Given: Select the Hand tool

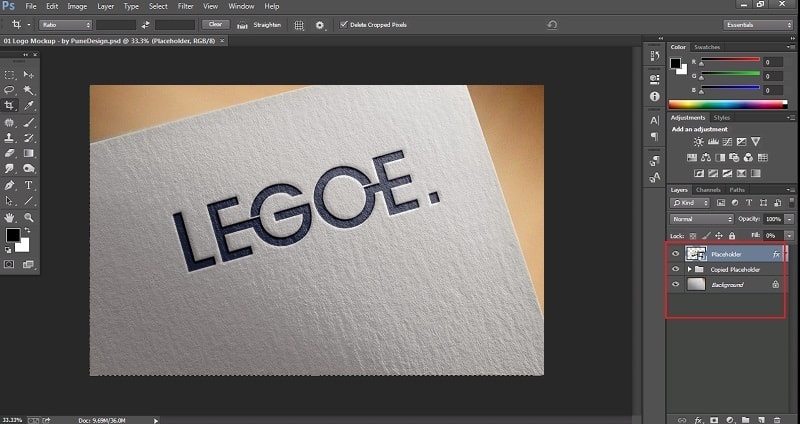Looking at the screenshot, I should [x=10, y=217].
